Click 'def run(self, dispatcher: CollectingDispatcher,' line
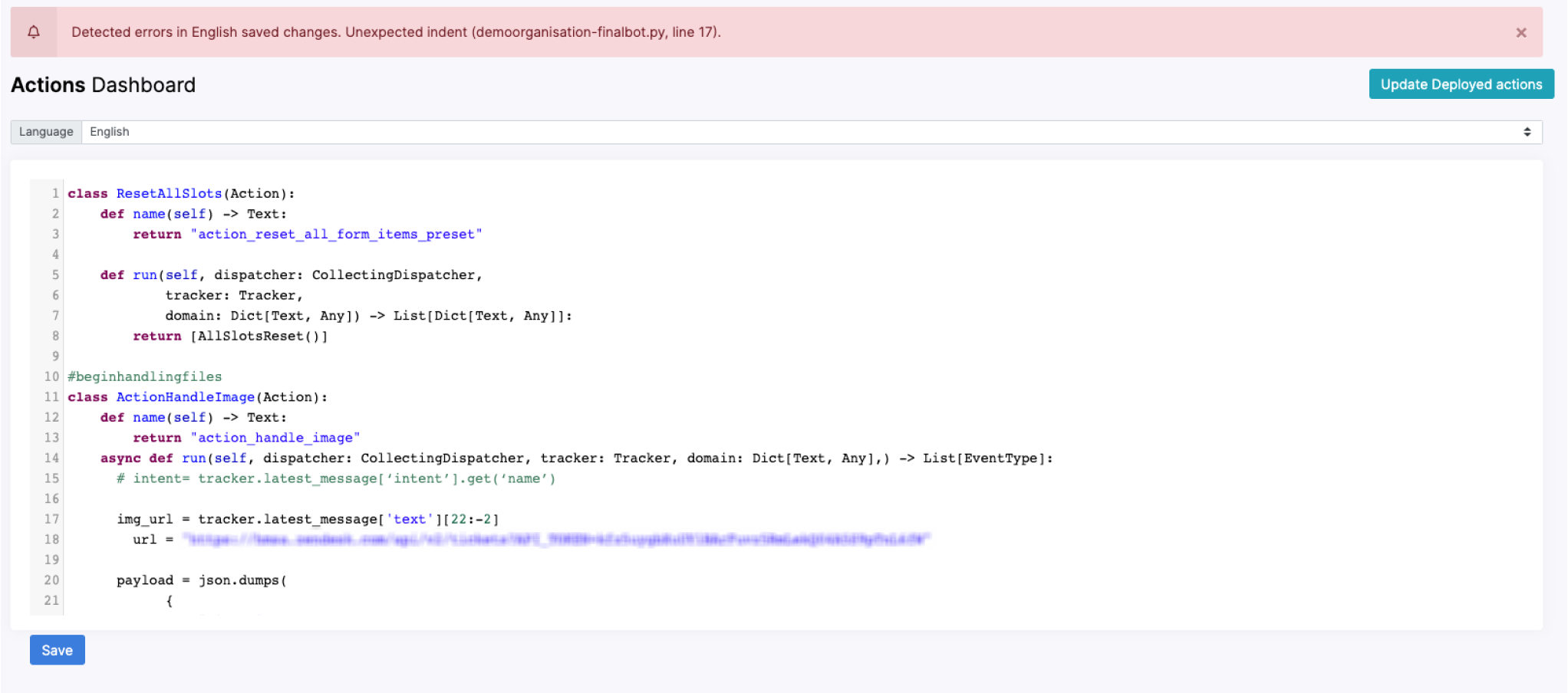This screenshot has width=1568, height=693. point(292,274)
